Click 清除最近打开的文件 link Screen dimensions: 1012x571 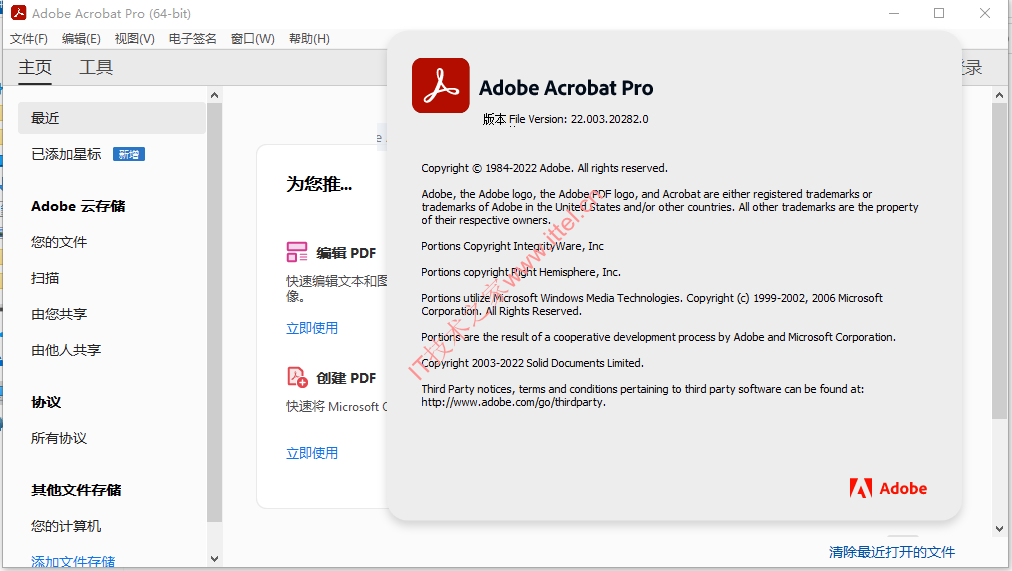coord(892,552)
